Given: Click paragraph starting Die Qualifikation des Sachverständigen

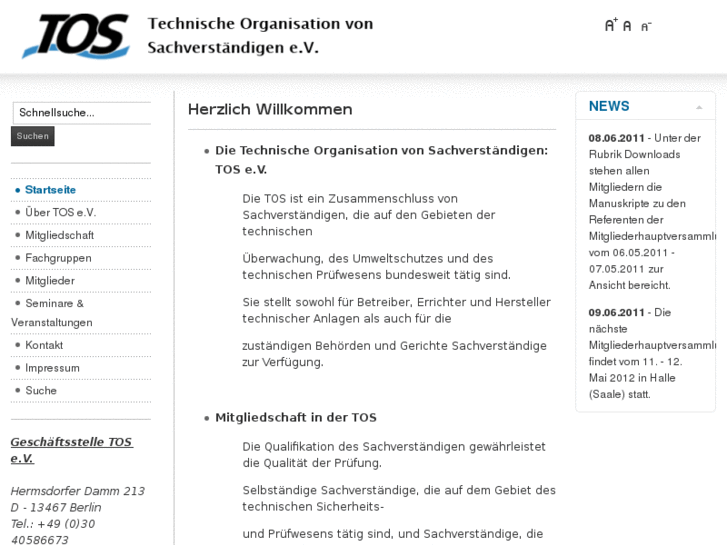Looking at the screenshot, I should pos(394,455).
